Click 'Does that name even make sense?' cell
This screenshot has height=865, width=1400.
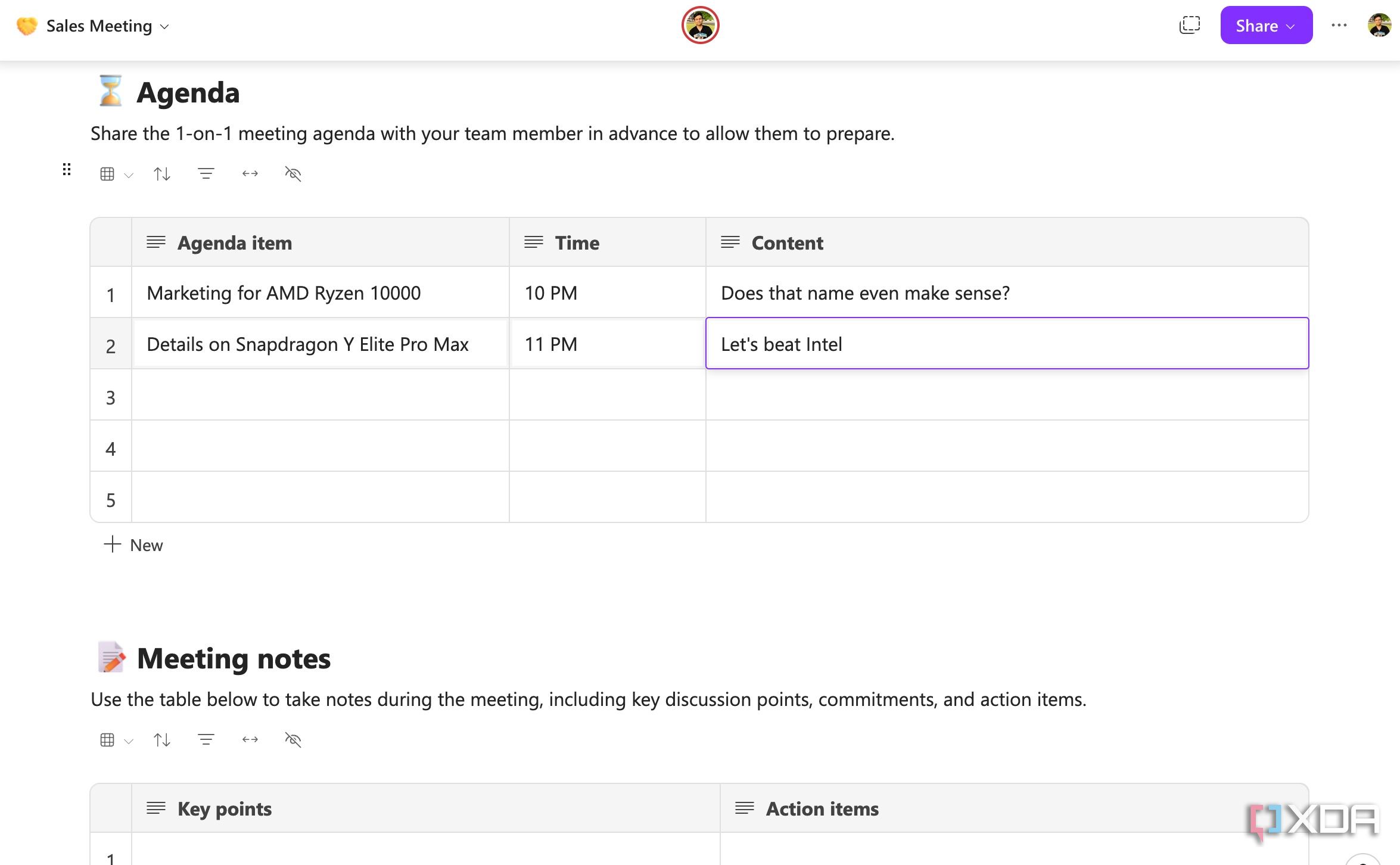click(1007, 293)
